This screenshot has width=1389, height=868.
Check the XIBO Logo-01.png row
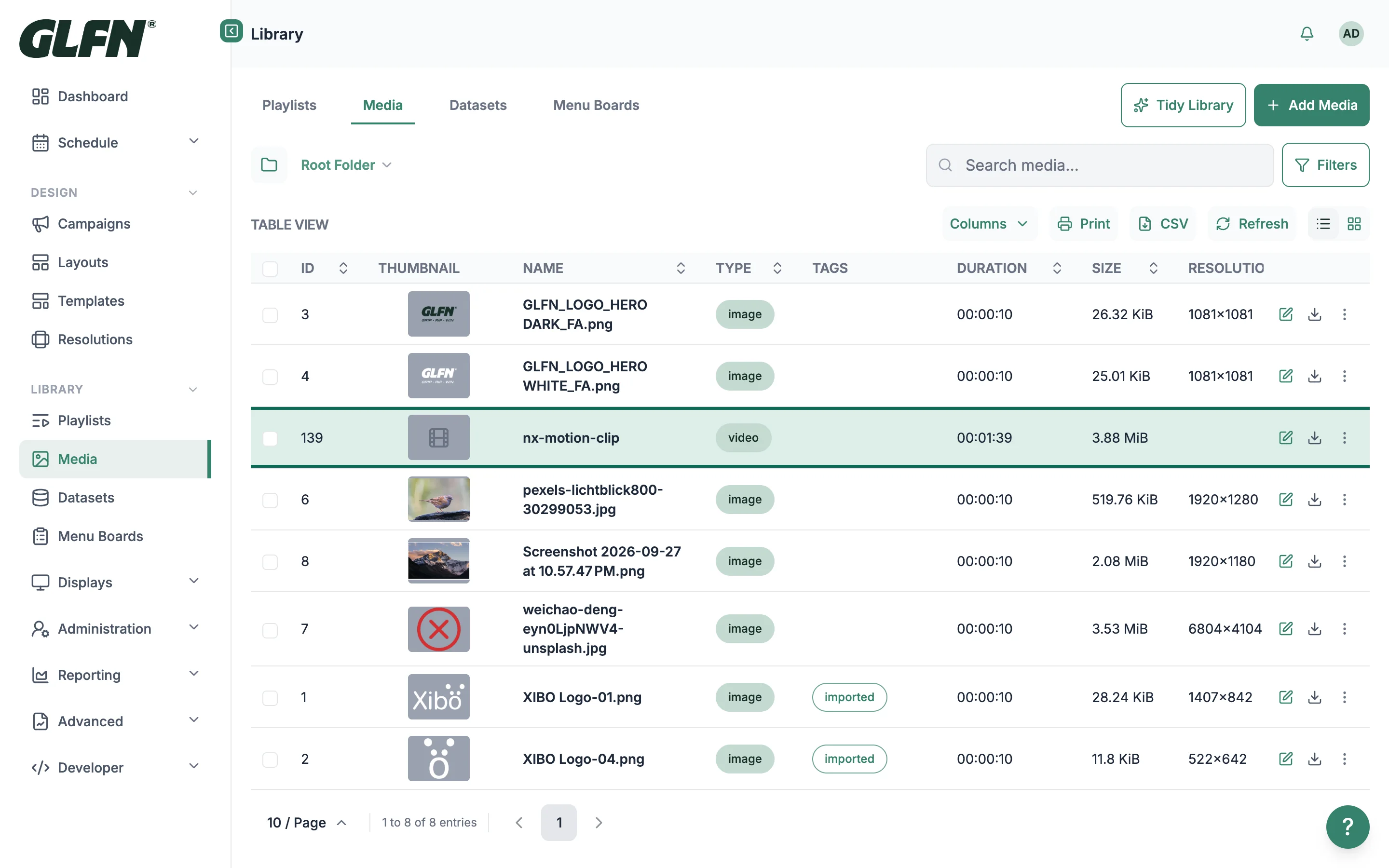[270, 698]
